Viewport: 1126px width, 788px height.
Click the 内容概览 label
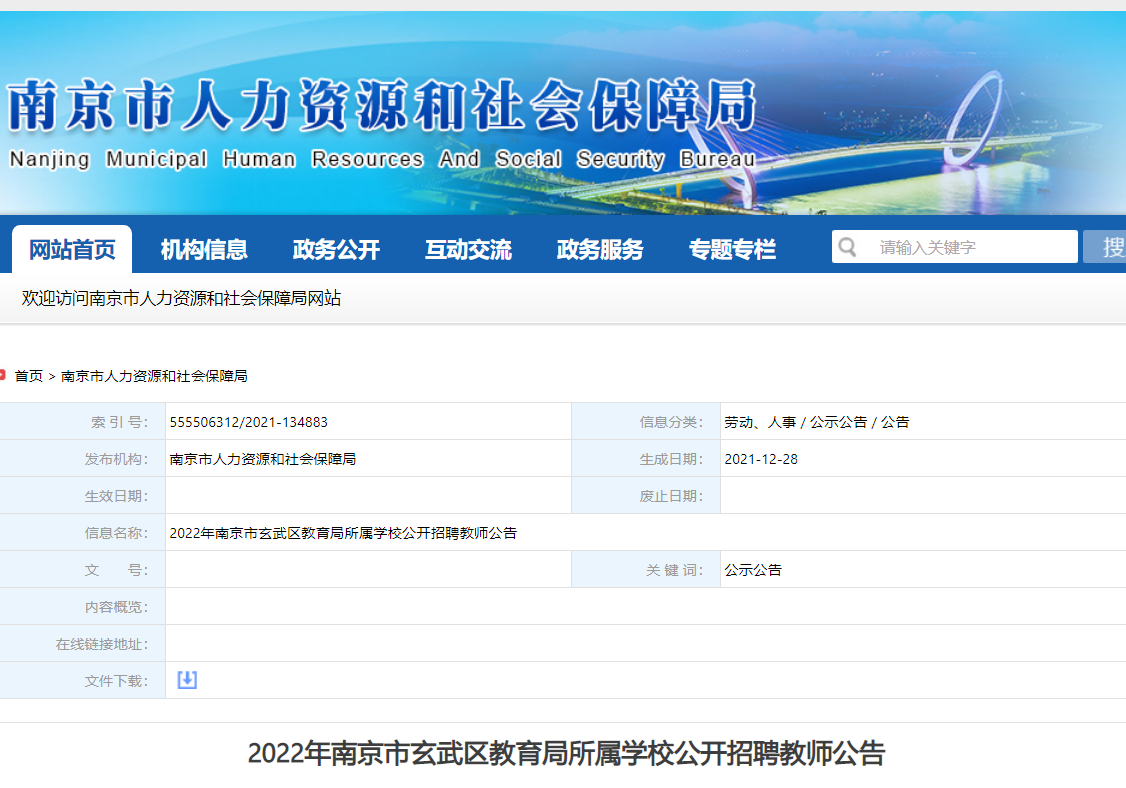pyautogui.click(x=116, y=607)
